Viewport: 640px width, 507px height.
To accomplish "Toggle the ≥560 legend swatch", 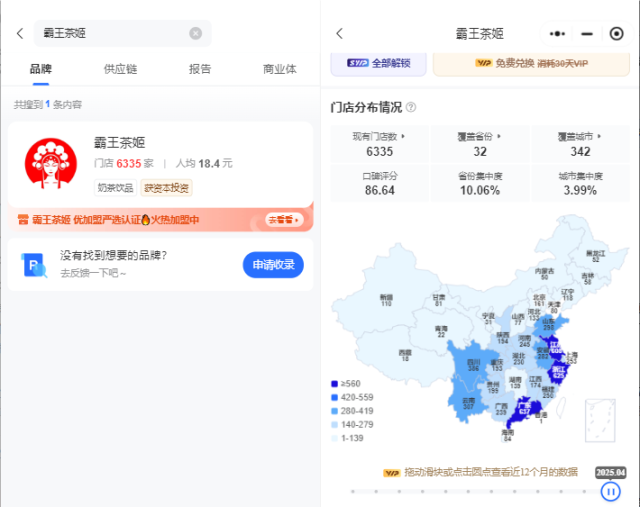I will tap(335, 384).
